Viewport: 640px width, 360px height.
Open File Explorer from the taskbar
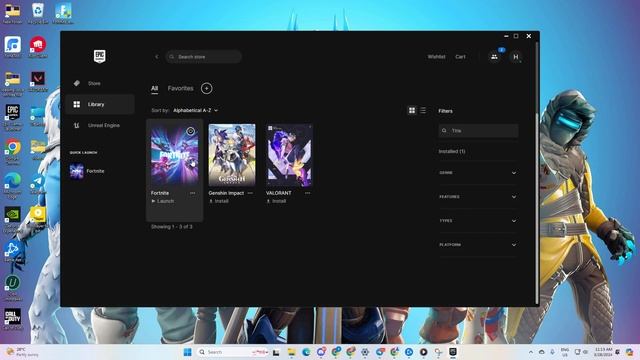(291, 352)
